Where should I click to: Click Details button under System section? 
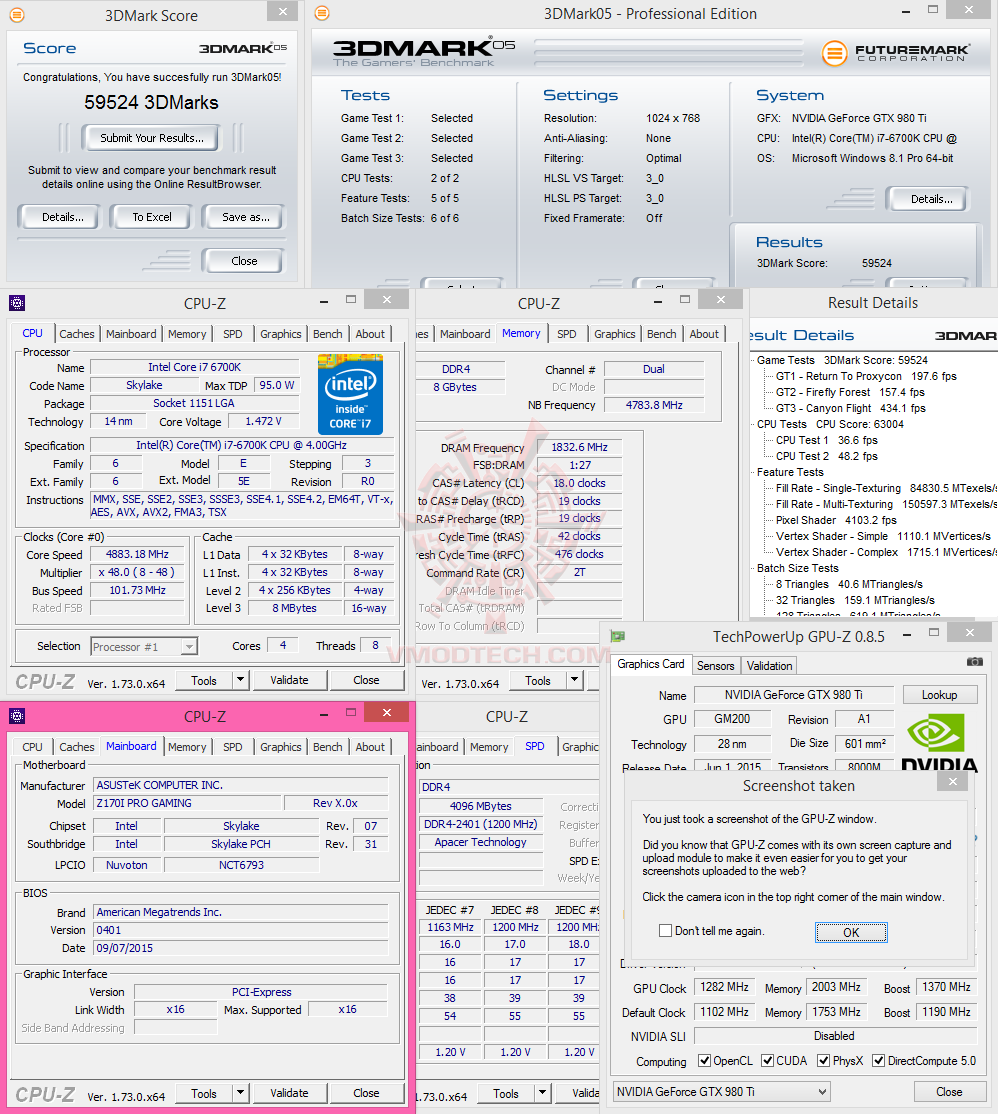931,199
